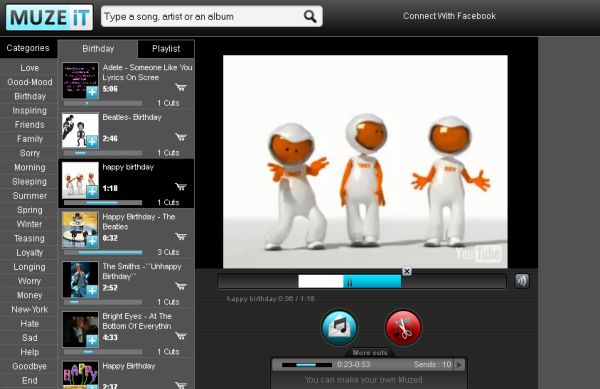Click cart icon for happy birthday 1:18
This screenshot has width=600, height=389.
tap(181, 187)
